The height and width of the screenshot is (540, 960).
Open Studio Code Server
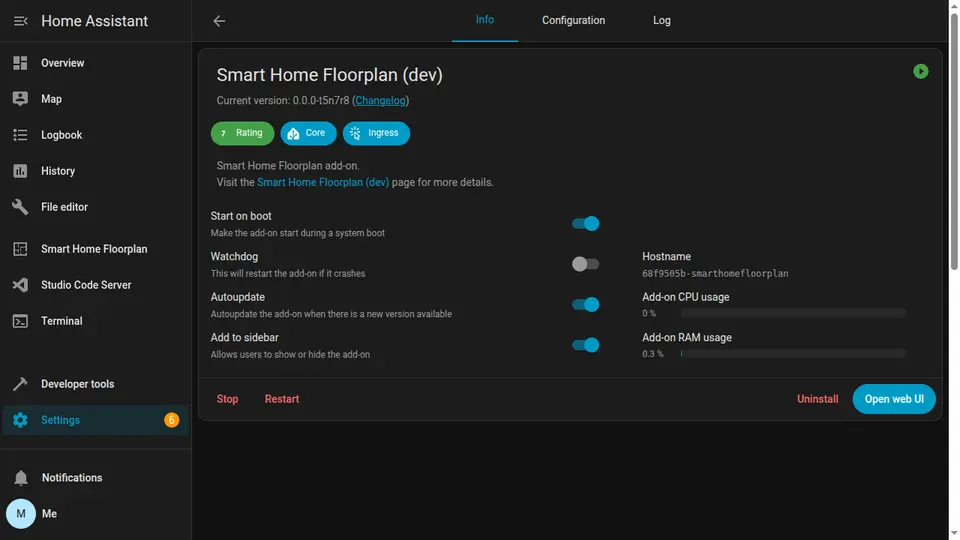coord(96,285)
